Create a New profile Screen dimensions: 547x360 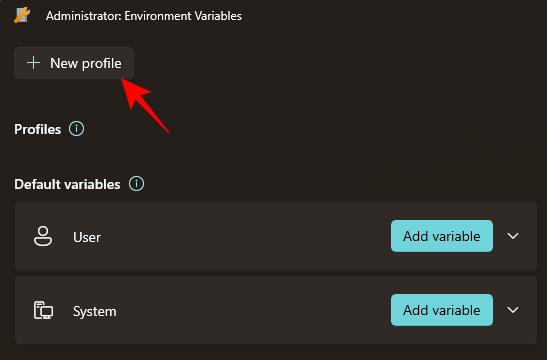tap(74, 63)
